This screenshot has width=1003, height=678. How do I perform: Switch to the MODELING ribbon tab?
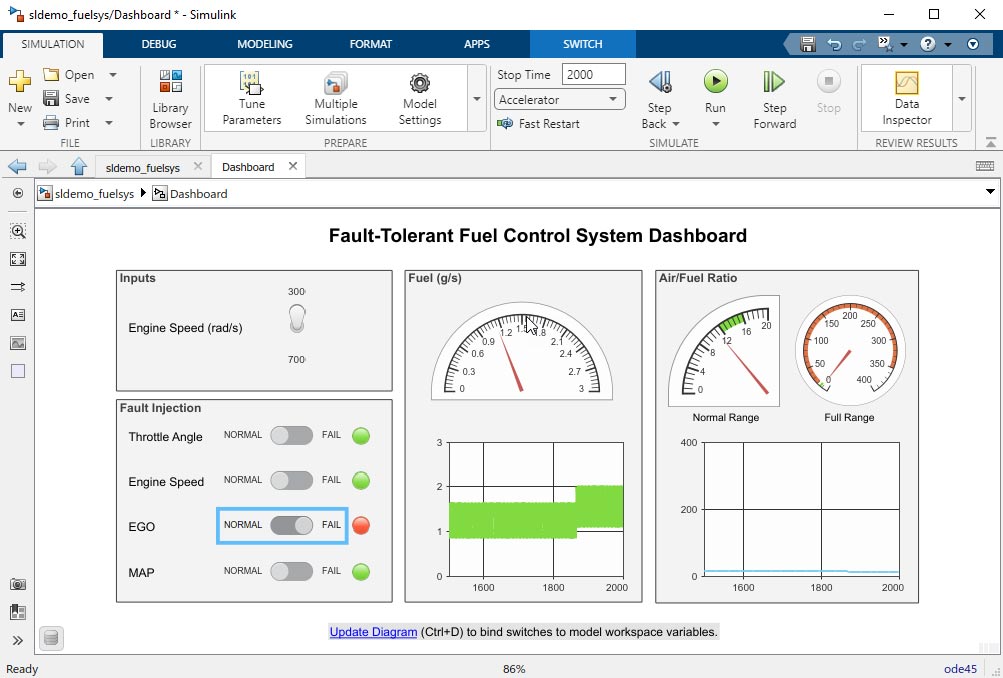pyautogui.click(x=265, y=44)
